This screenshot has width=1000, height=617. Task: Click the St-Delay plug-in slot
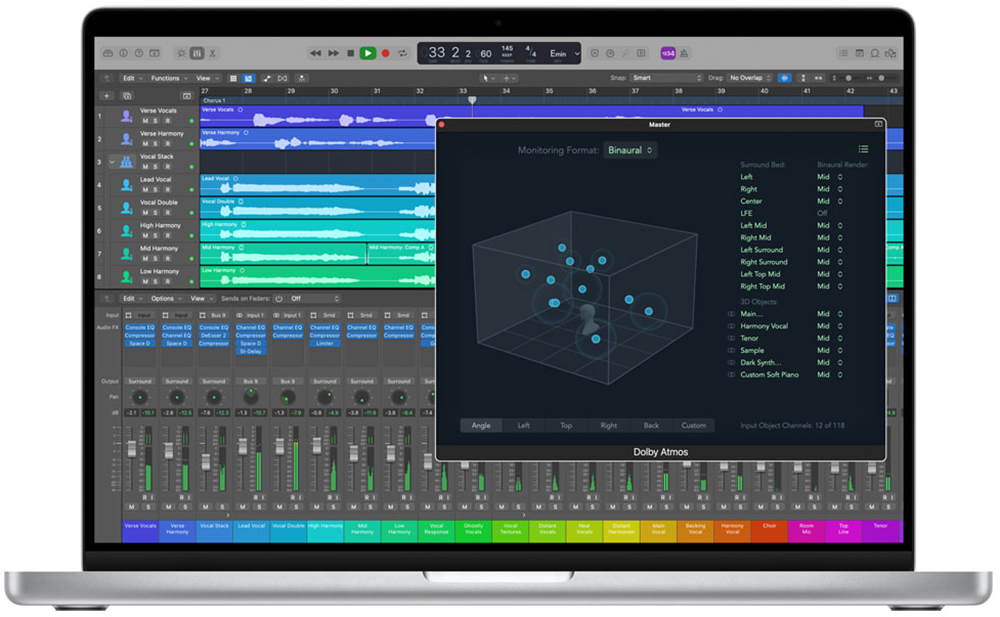(251, 352)
